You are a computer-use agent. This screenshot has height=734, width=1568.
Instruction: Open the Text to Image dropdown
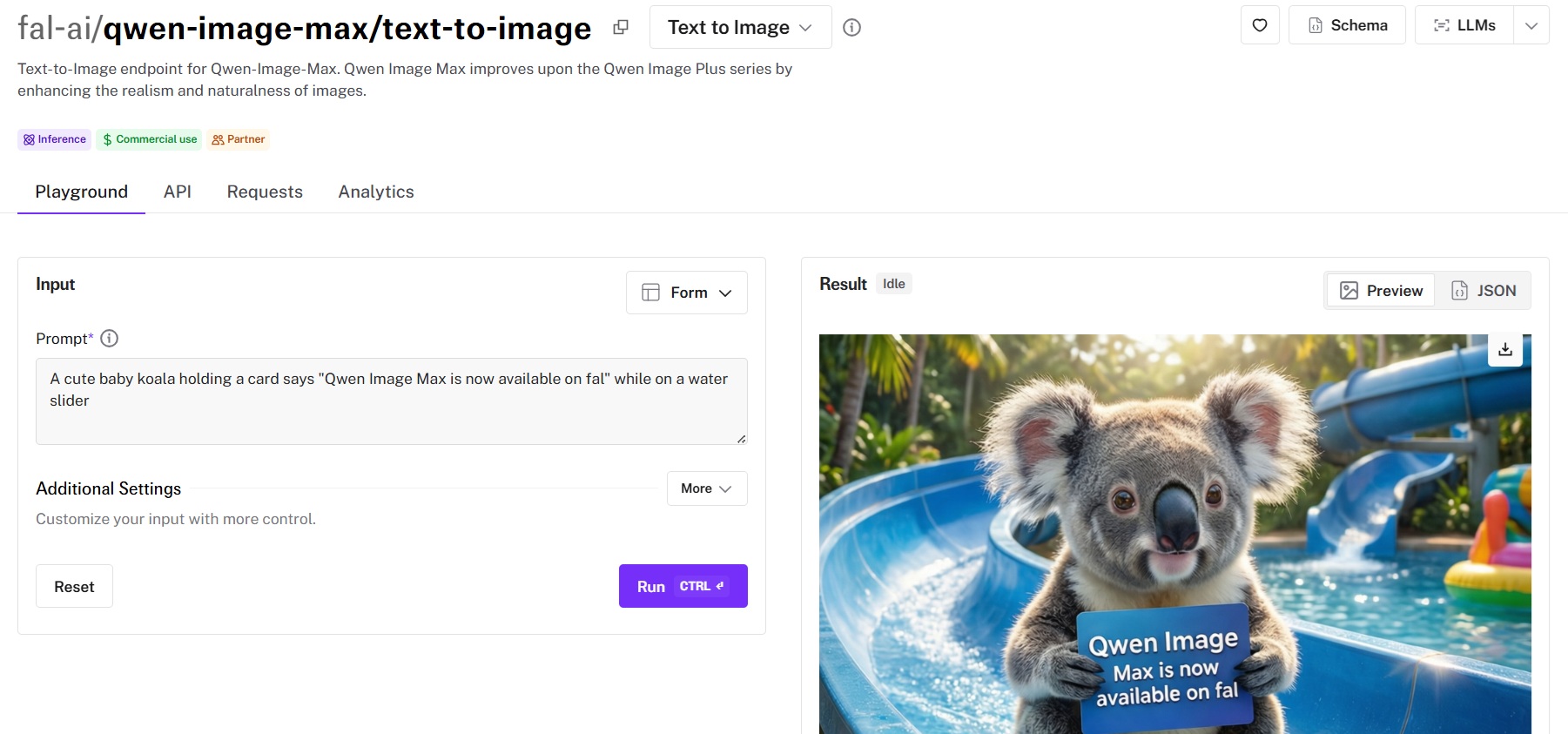(x=739, y=28)
